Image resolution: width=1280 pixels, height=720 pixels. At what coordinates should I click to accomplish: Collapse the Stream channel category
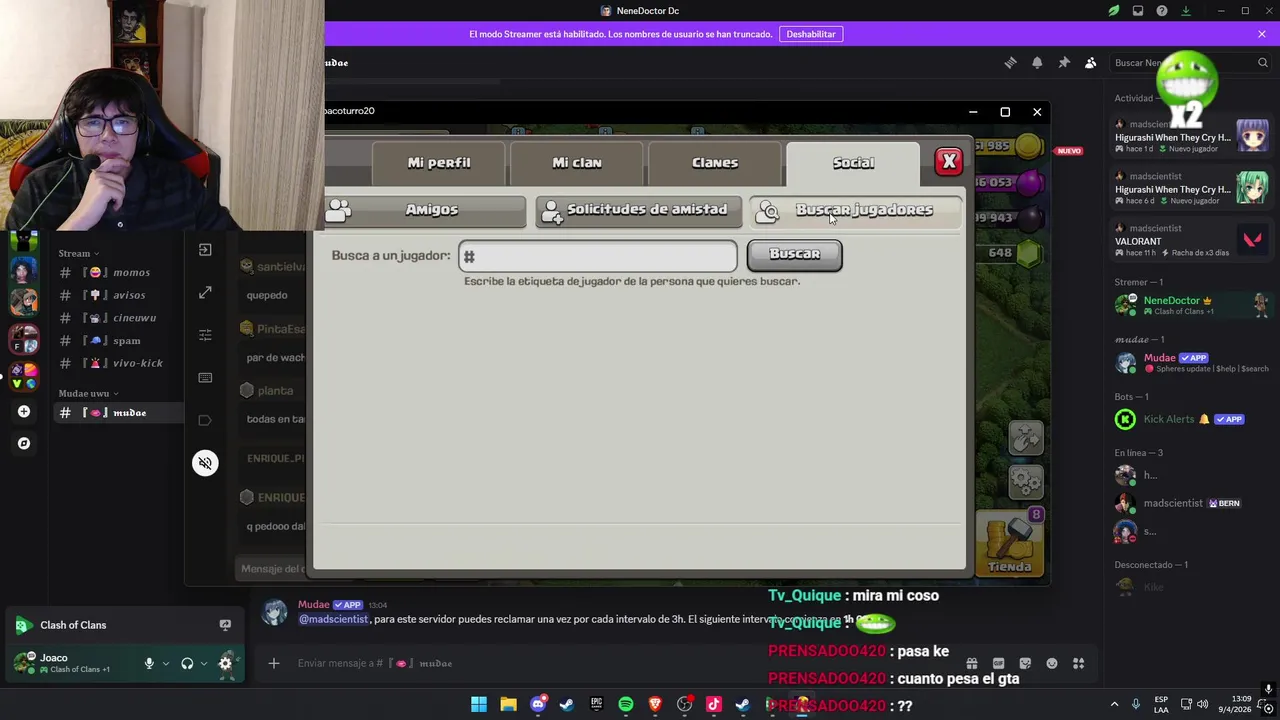(78, 254)
